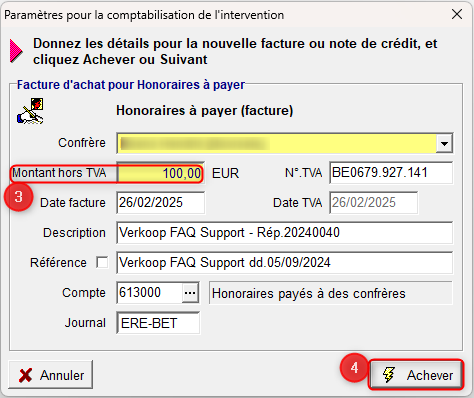Viewport: 474px width, 398px height.
Task: Click the hand-writing invoice icon
Action: (30, 111)
